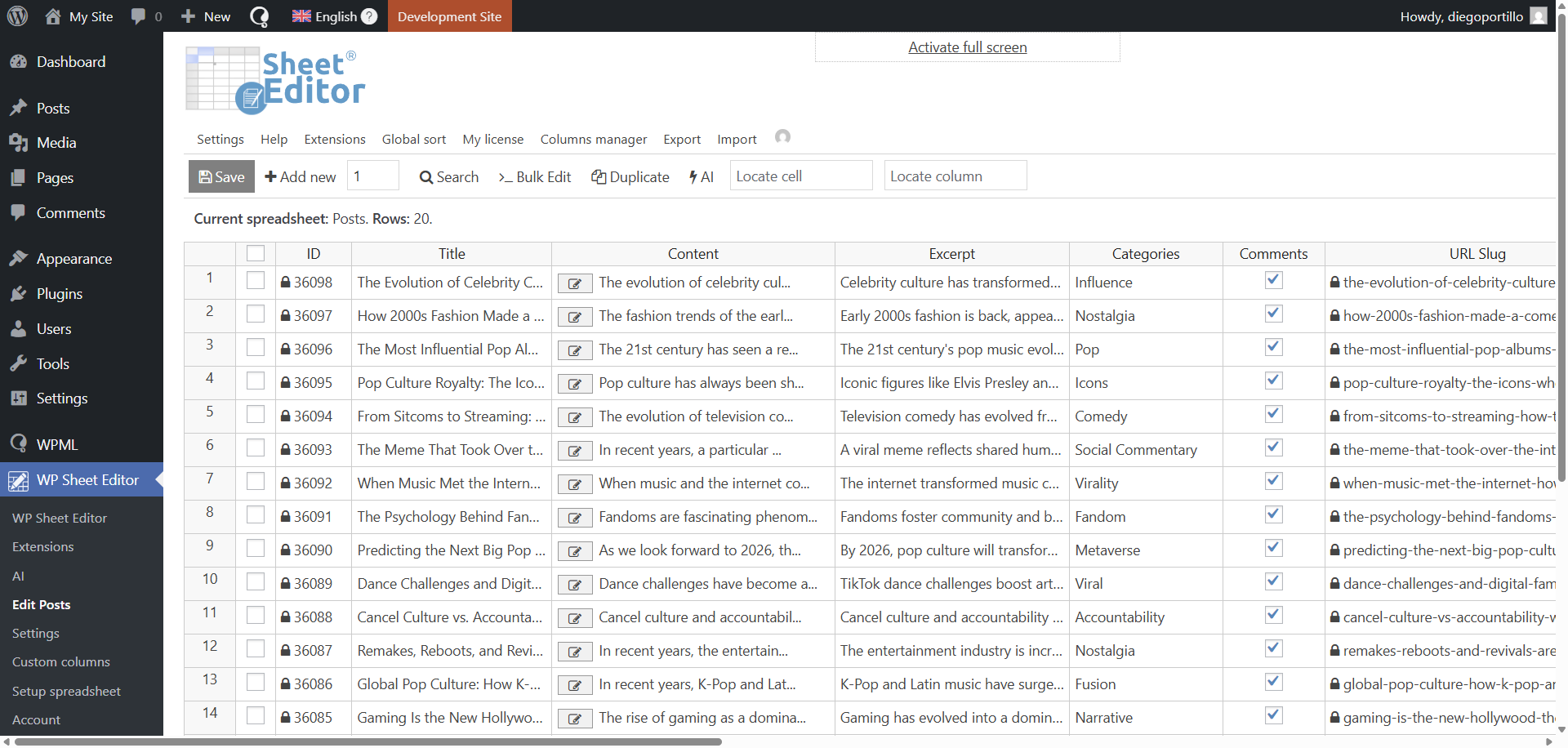
Task: Open the comments bubble icon in admin bar
Action: pyautogui.click(x=139, y=16)
